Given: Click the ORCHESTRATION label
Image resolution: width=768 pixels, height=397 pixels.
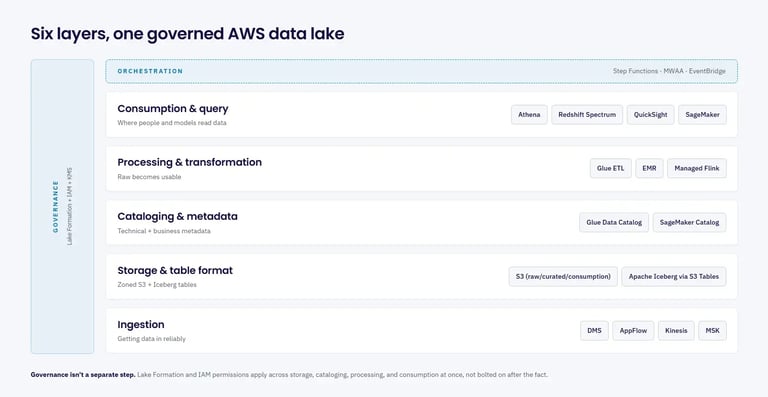Looking at the screenshot, I should pyautogui.click(x=150, y=71).
